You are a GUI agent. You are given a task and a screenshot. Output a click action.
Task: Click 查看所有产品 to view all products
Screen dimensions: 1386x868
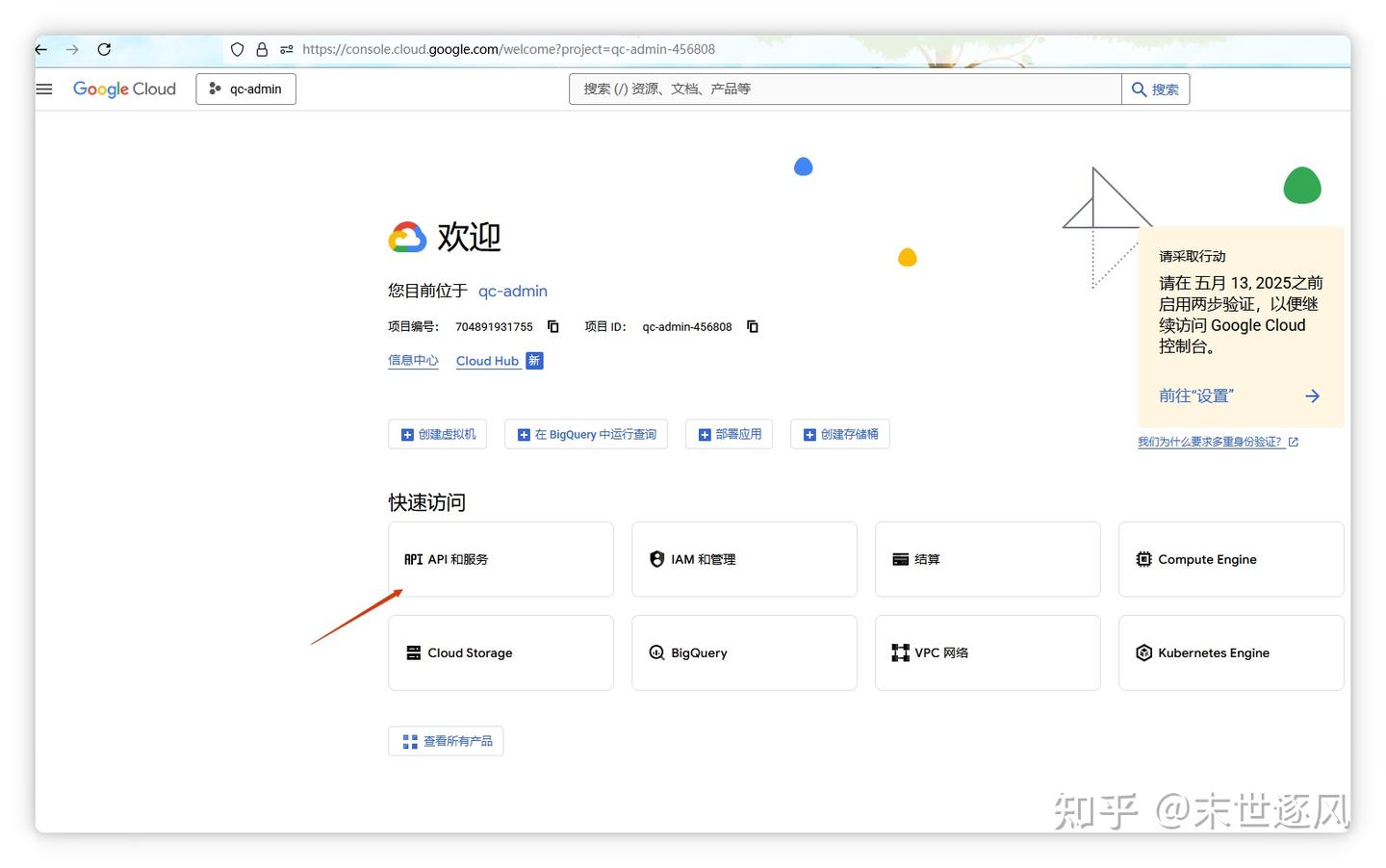click(x=446, y=740)
